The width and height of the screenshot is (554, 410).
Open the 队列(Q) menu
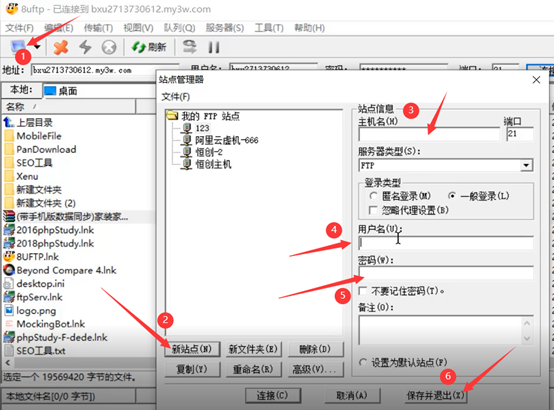point(179,28)
